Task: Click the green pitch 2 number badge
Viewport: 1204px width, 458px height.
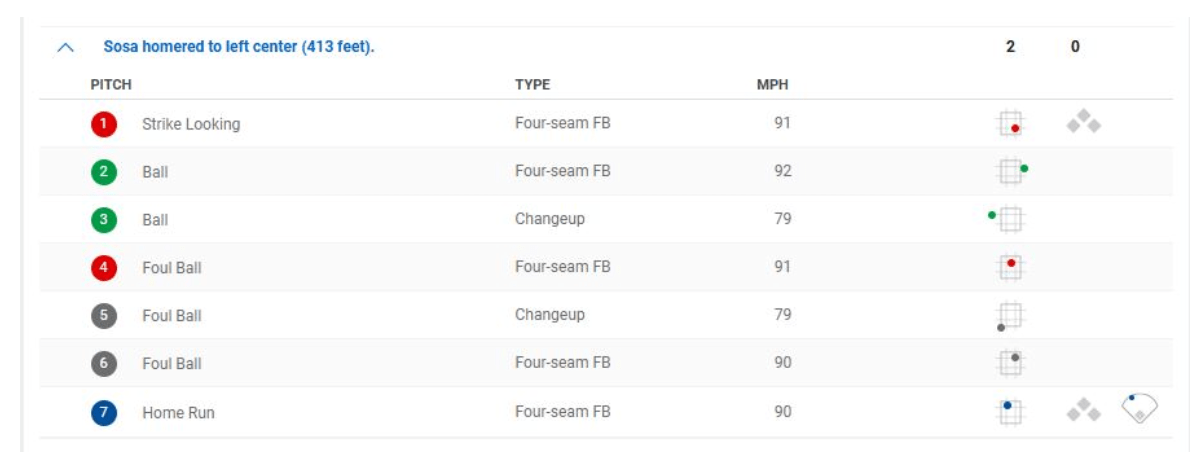Action: pos(104,172)
